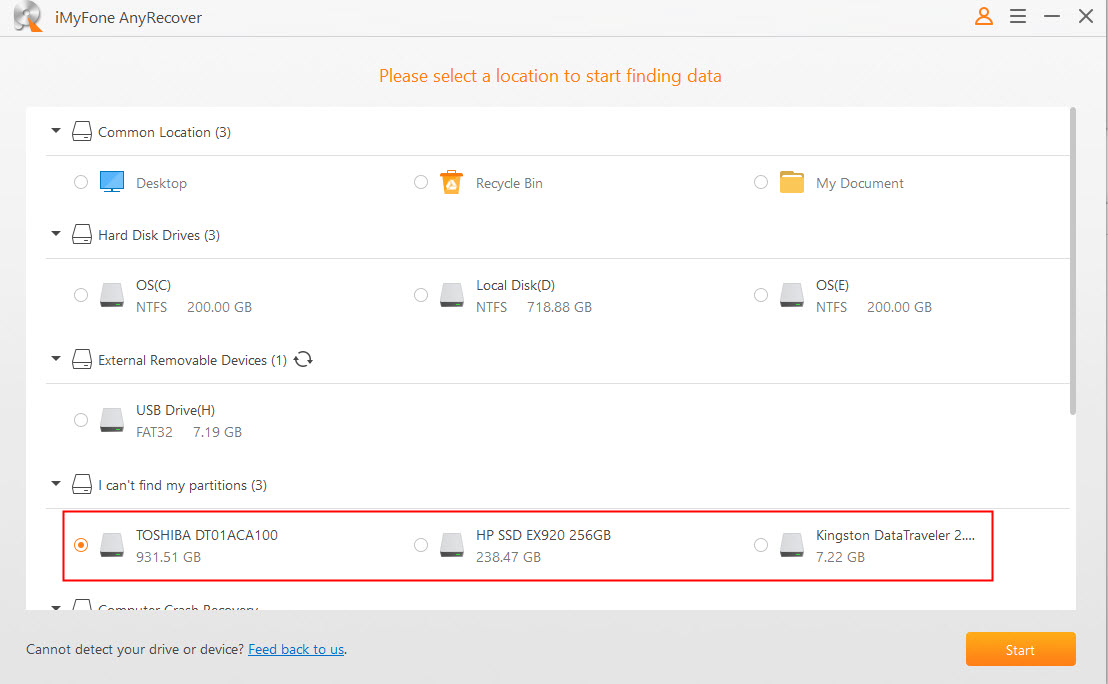Click the HP SSD EX920 drive icon

(452, 545)
